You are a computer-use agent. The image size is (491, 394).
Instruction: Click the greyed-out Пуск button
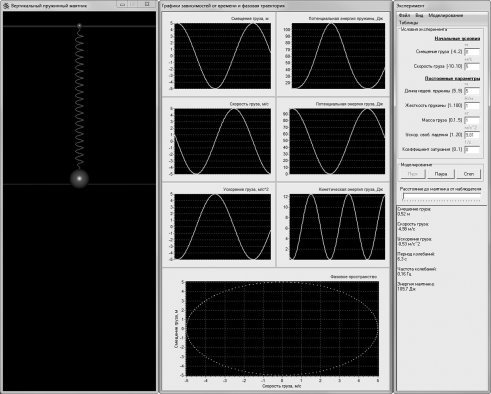pyautogui.click(x=413, y=174)
